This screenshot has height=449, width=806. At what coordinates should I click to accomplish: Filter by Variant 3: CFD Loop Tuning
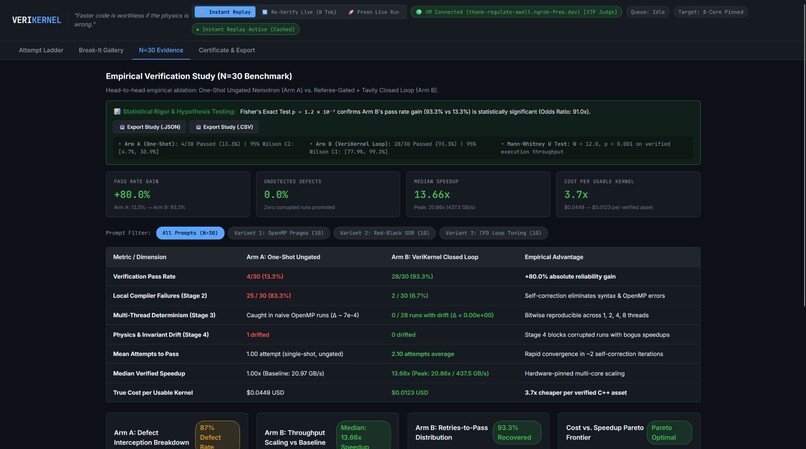pyautogui.click(x=493, y=233)
